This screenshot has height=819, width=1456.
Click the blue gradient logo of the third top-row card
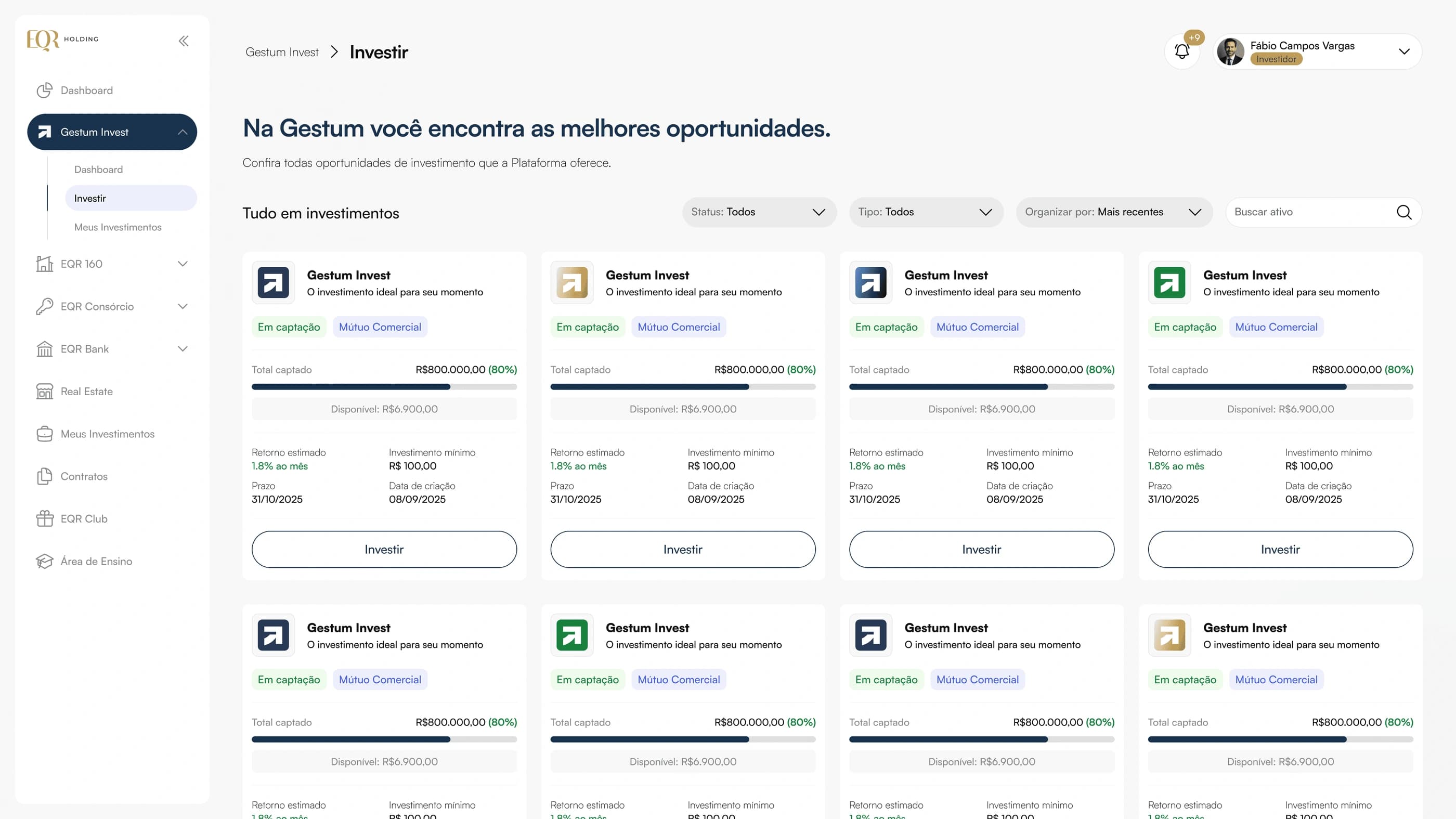pyautogui.click(x=870, y=282)
